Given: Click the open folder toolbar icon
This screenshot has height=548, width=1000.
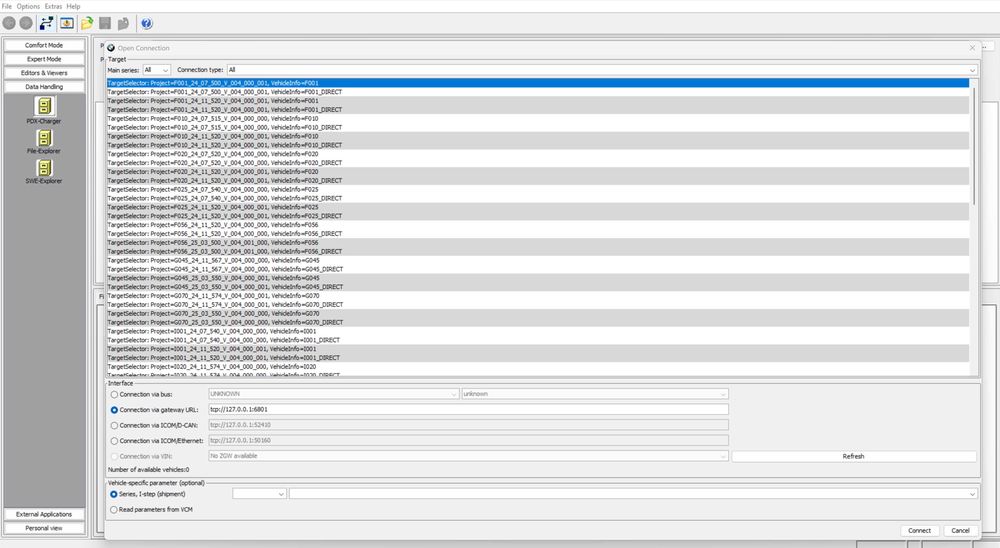Looking at the screenshot, I should pyautogui.click(x=87, y=24).
